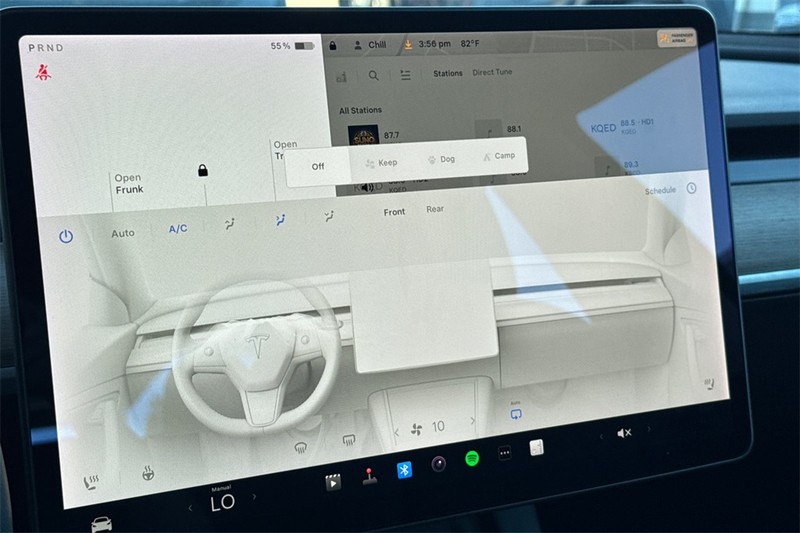Tap the 82°F outside temperature
This screenshot has height=533, width=800.
point(470,43)
